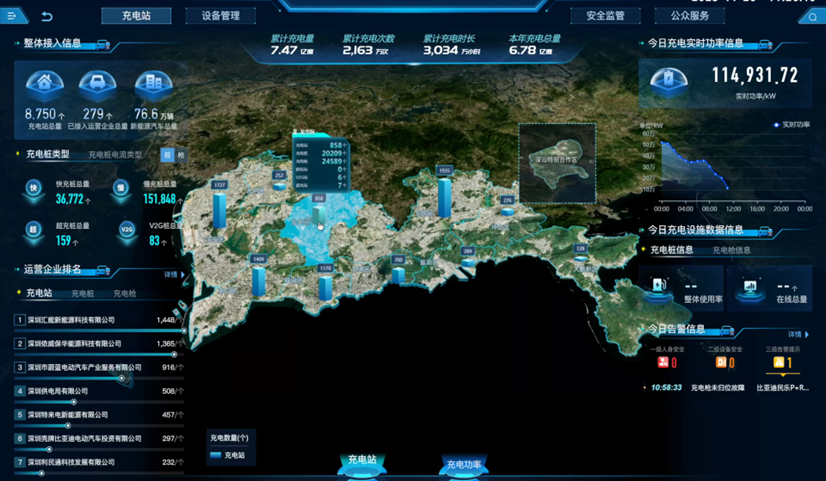Click the search icon at top right
The height and width of the screenshot is (481, 826).
812,17
